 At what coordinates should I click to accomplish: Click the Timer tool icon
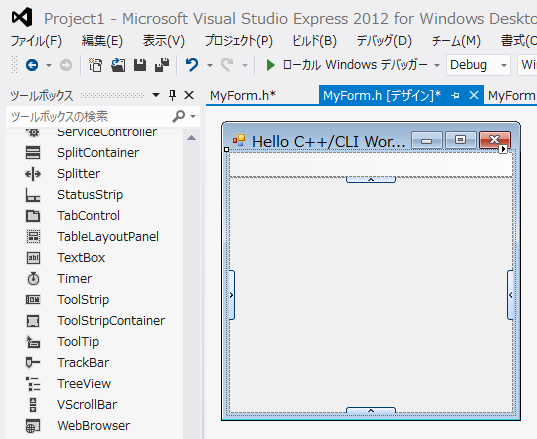(x=33, y=279)
